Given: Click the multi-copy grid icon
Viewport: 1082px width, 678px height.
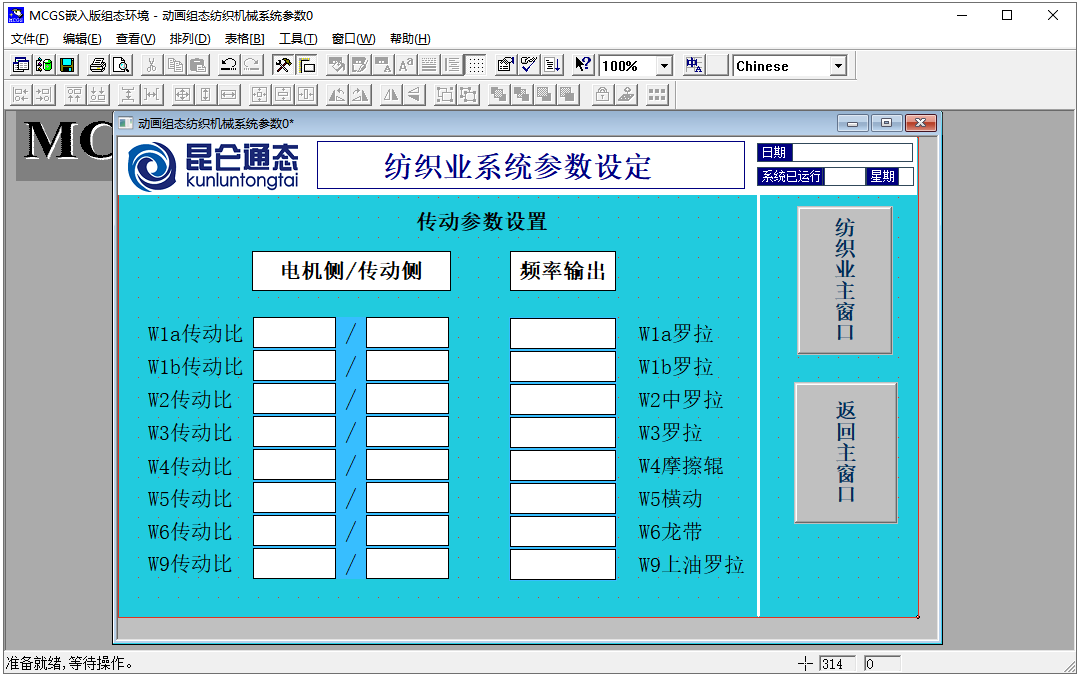Looking at the screenshot, I should click(x=657, y=94).
